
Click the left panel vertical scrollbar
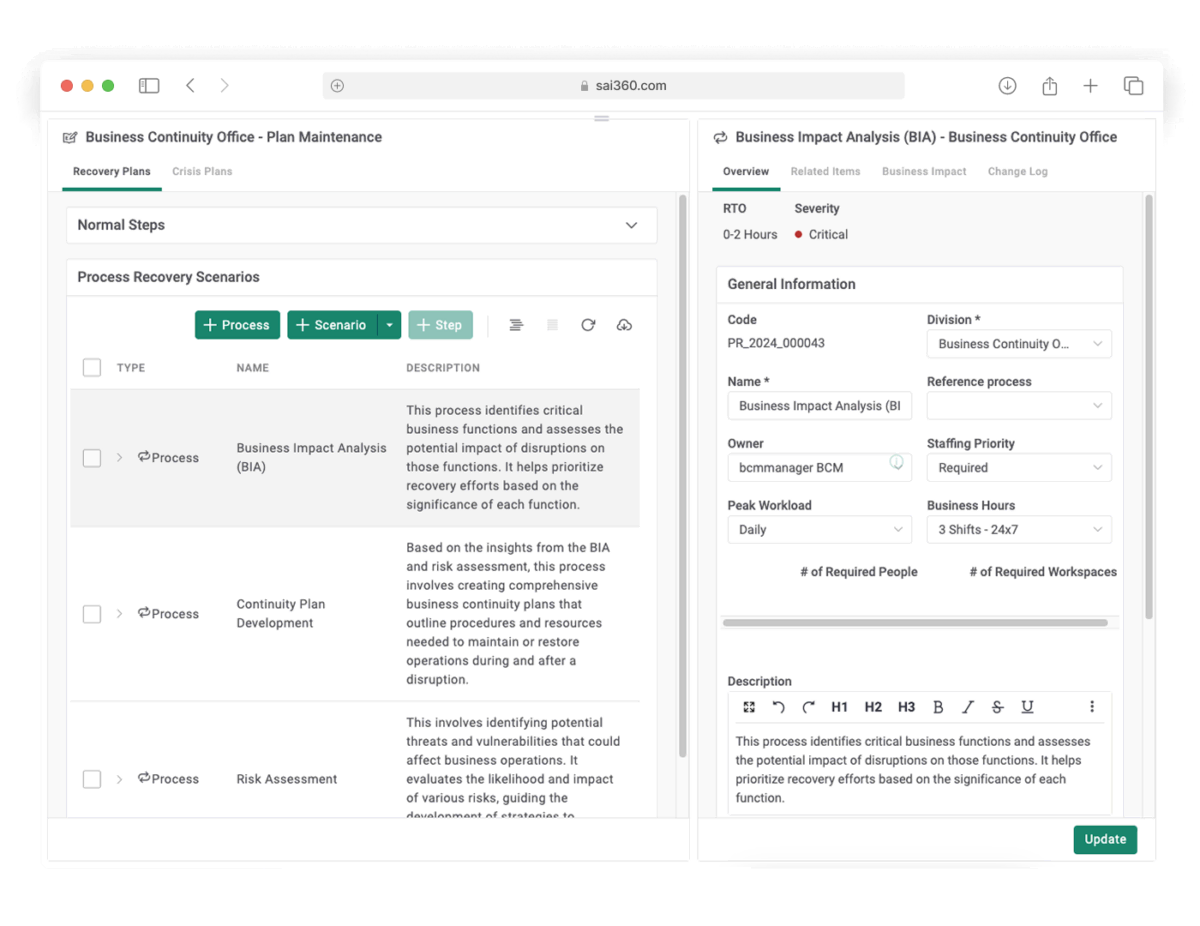(x=683, y=475)
